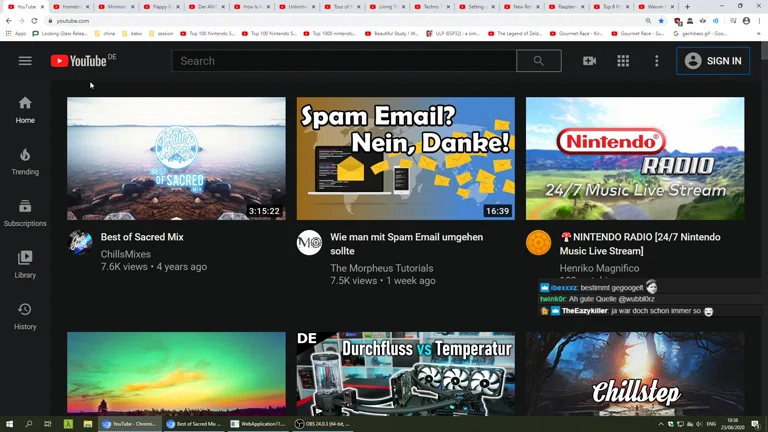Image resolution: width=768 pixels, height=432 pixels.
Task: Open The Legend of Zelda bookmark
Action: click(515, 34)
